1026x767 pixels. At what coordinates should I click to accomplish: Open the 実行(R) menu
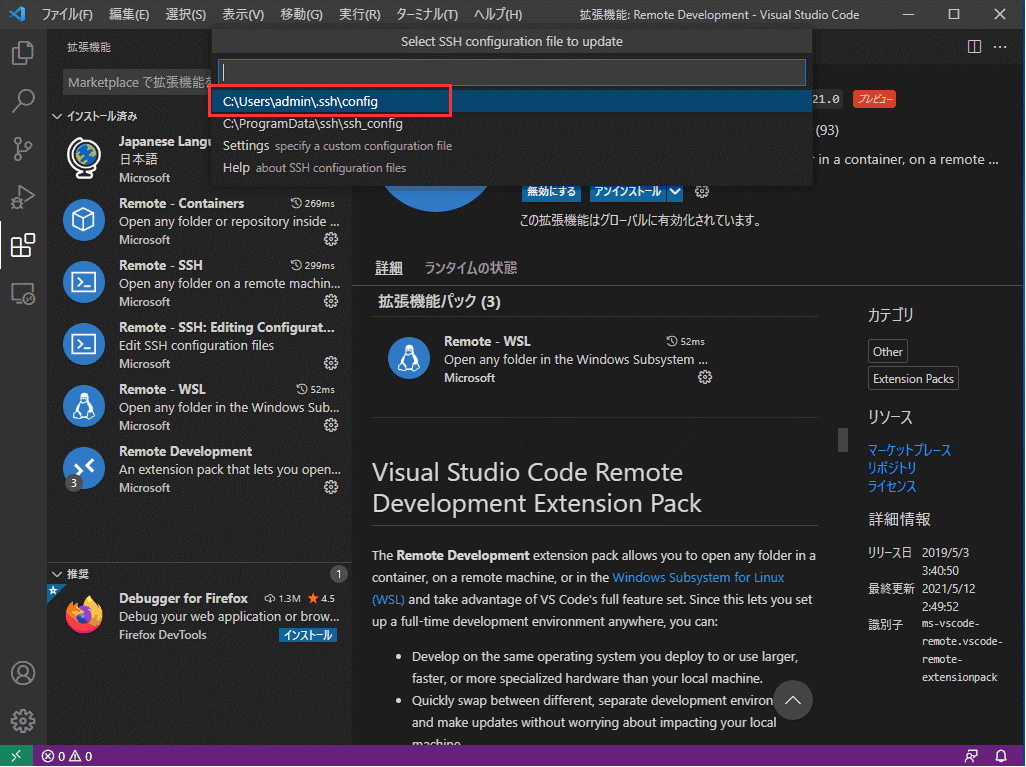359,14
